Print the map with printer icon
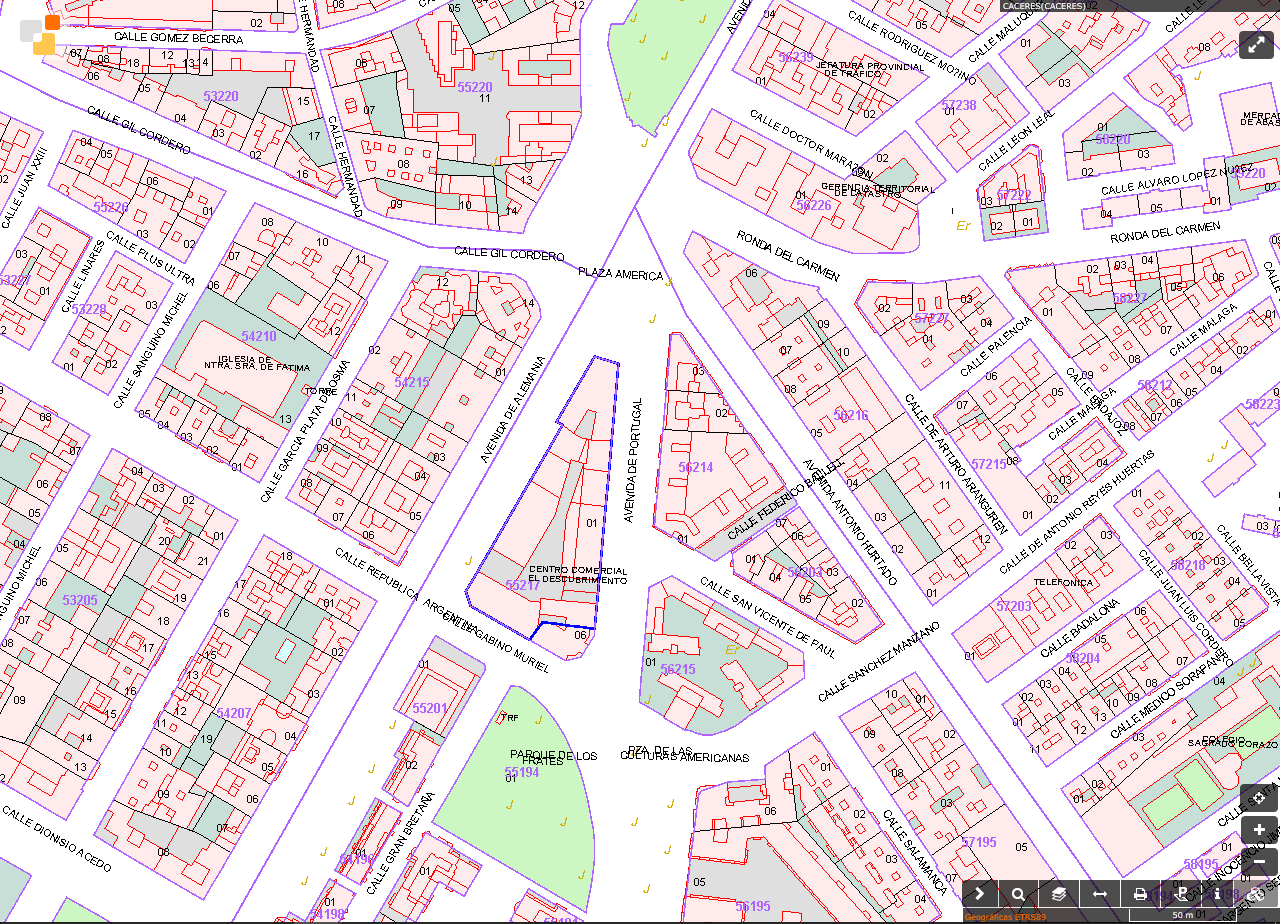This screenshot has width=1280, height=924. (x=1140, y=894)
